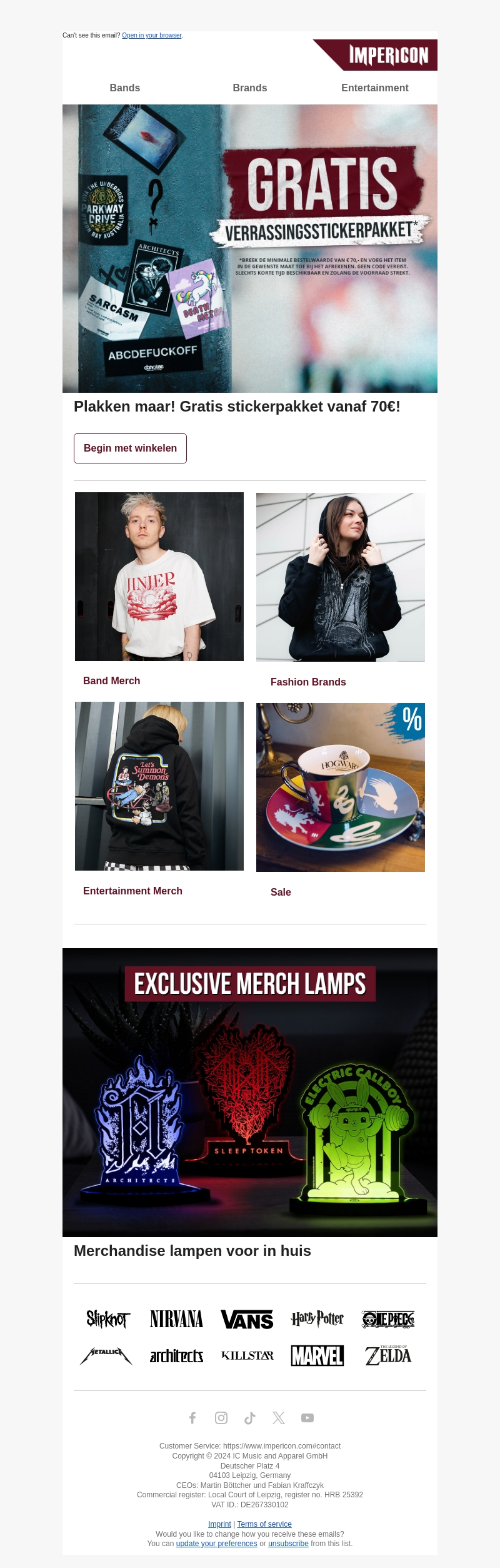Click the Begin met winkelen button

click(130, 448)
